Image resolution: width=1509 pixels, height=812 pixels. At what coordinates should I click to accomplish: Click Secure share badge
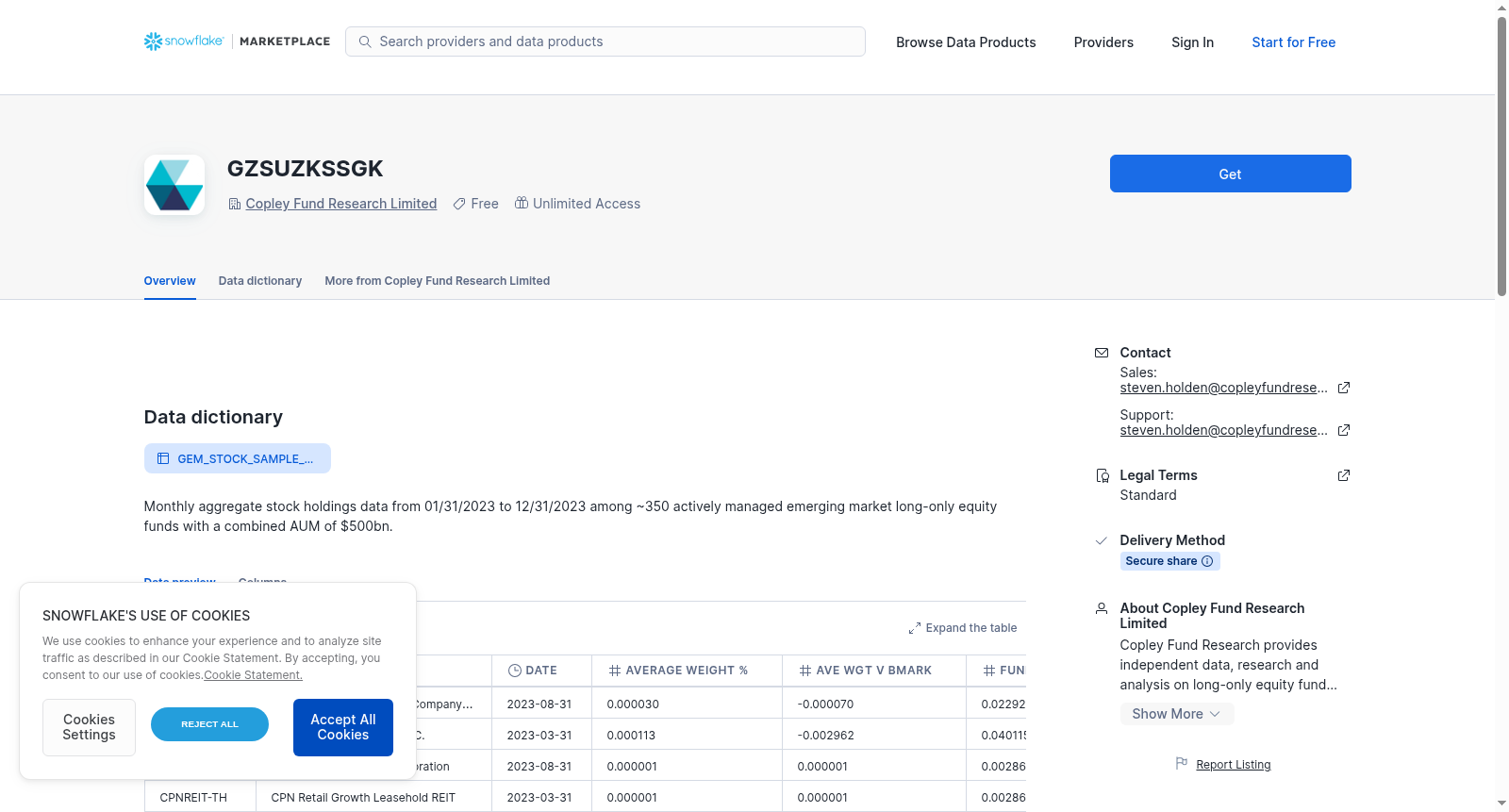click(1169, 561)
